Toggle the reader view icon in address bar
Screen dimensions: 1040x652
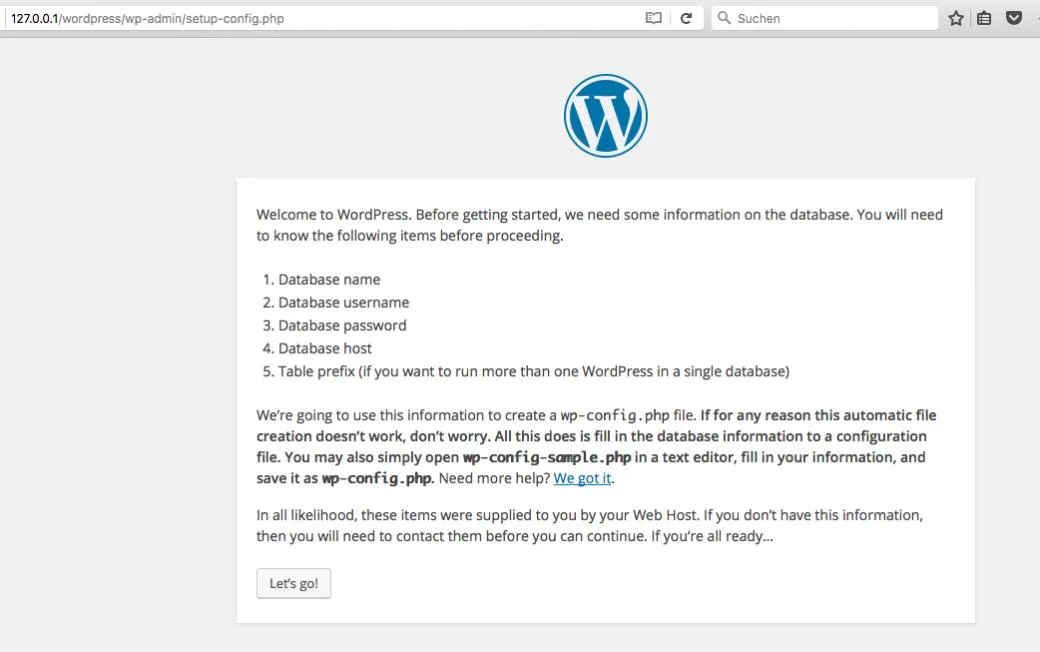(653, 18)
